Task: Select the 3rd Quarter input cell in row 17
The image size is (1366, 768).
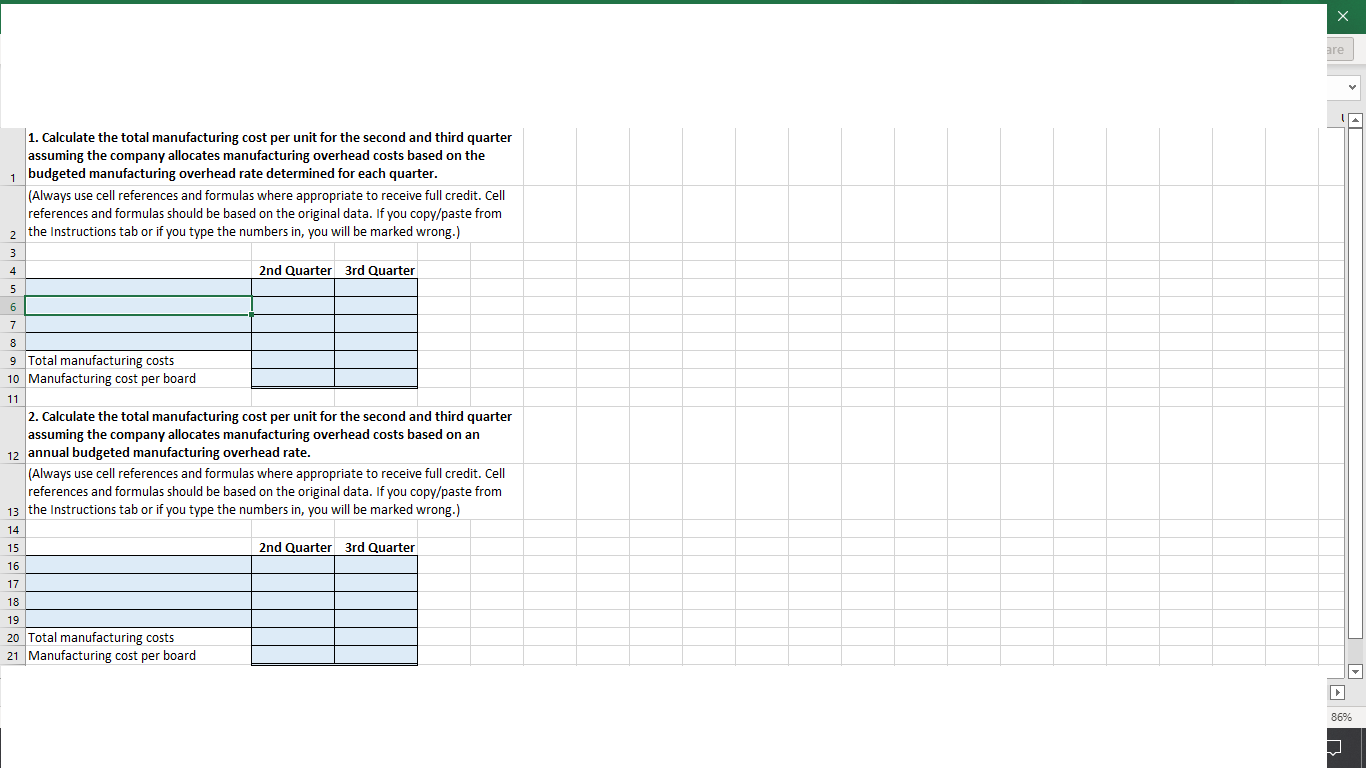Action: coord(376,583)
